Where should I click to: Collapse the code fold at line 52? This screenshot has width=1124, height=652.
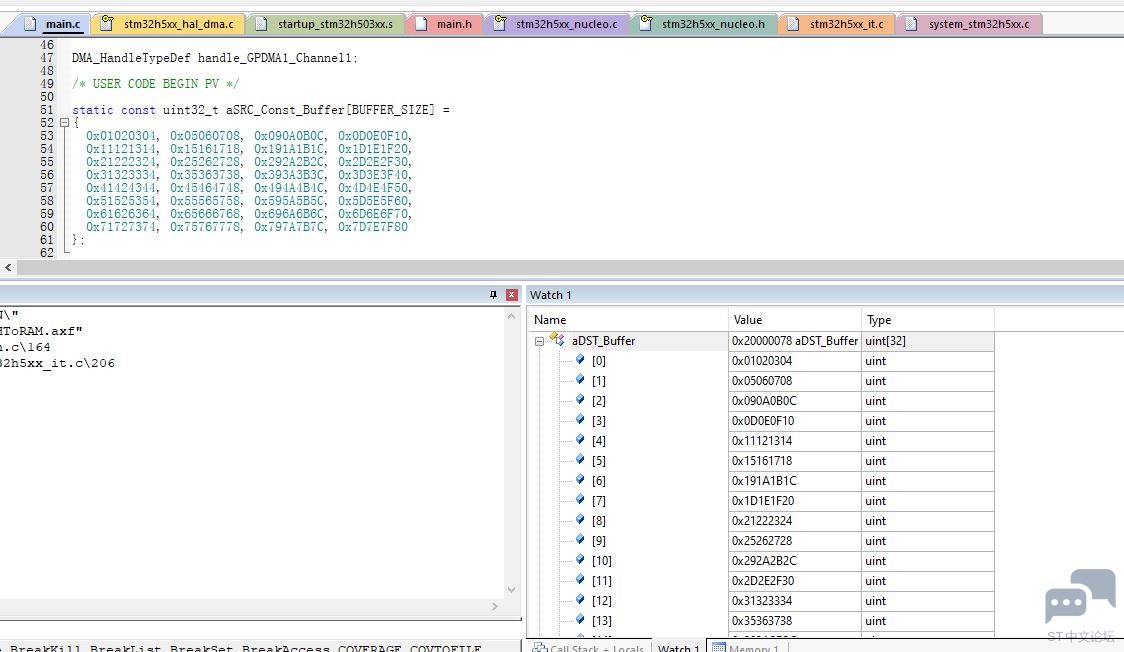click(x=64, y=123)
